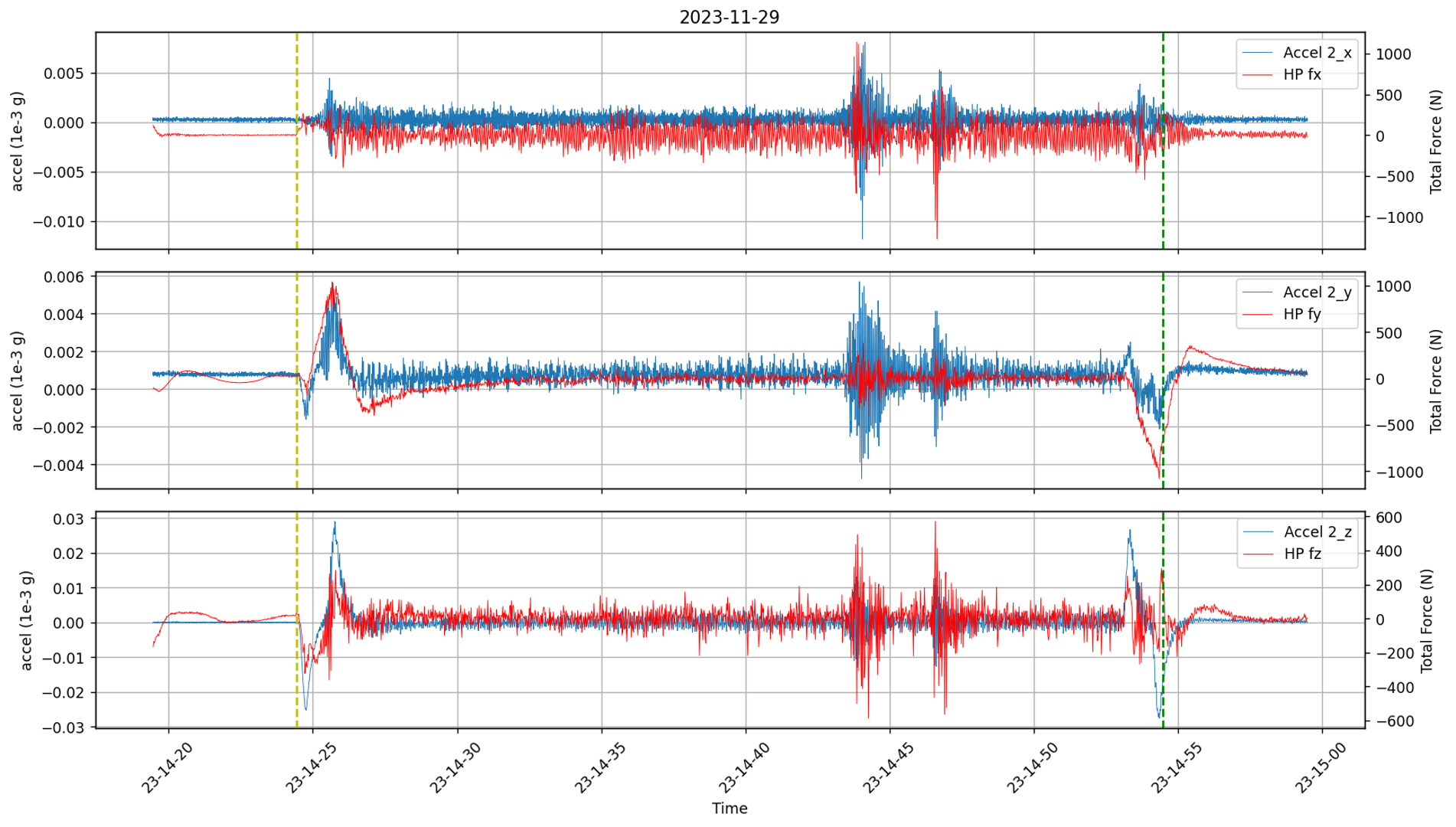Click the accel (1e-3 g) label of the Accel 2_y plot

[18, 381]
